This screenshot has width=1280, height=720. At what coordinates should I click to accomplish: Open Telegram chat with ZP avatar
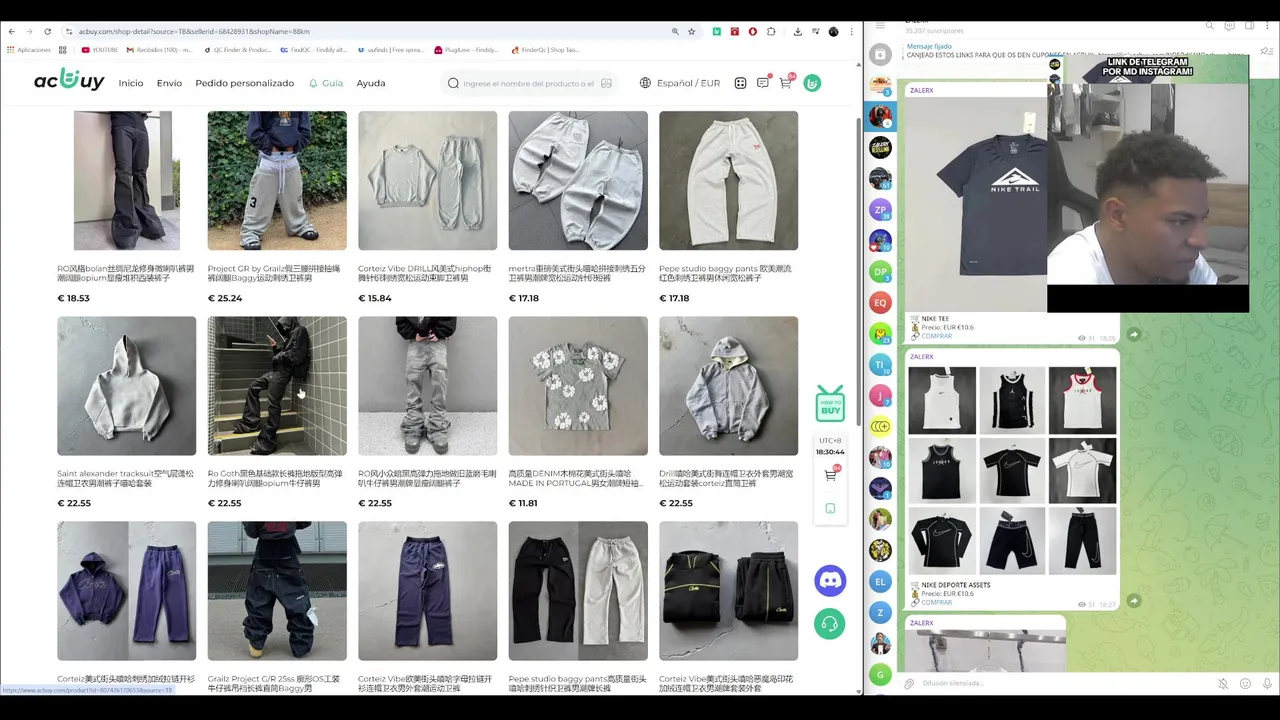880,209
